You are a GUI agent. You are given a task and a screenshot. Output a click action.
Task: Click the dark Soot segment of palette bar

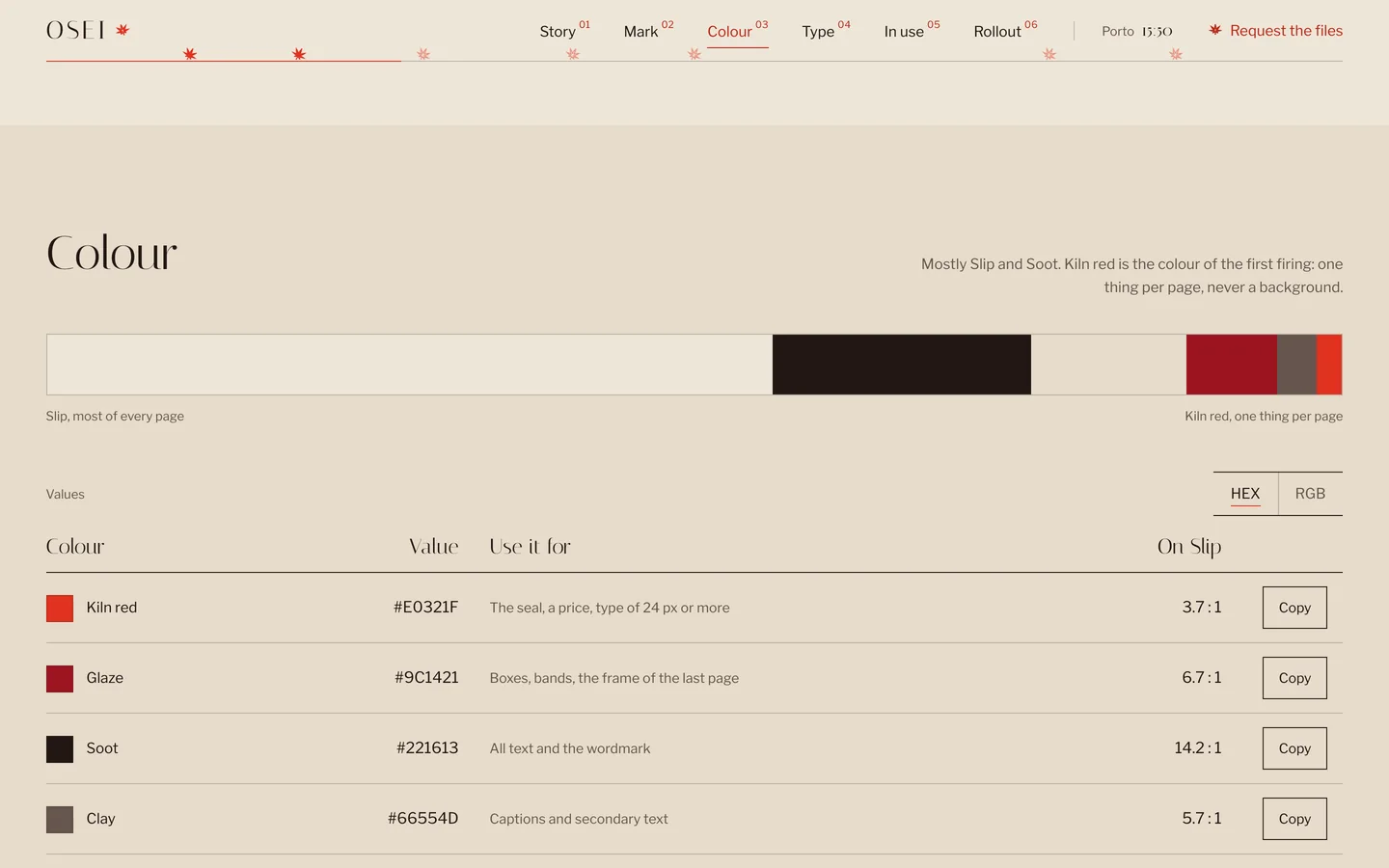point(902,365)
